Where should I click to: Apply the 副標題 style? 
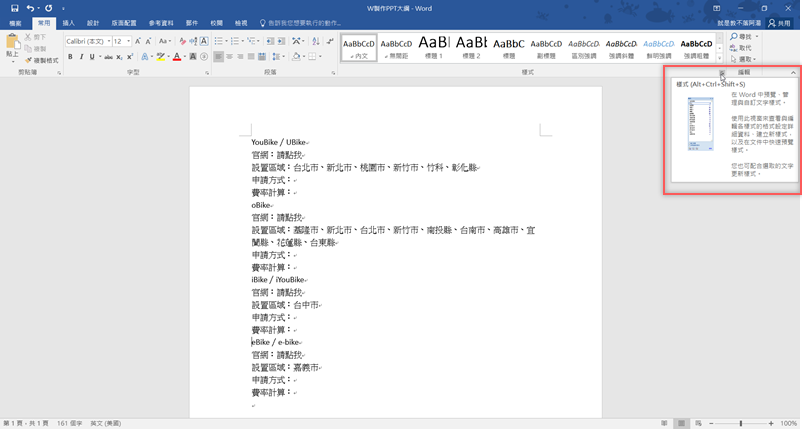pos(546,47)
